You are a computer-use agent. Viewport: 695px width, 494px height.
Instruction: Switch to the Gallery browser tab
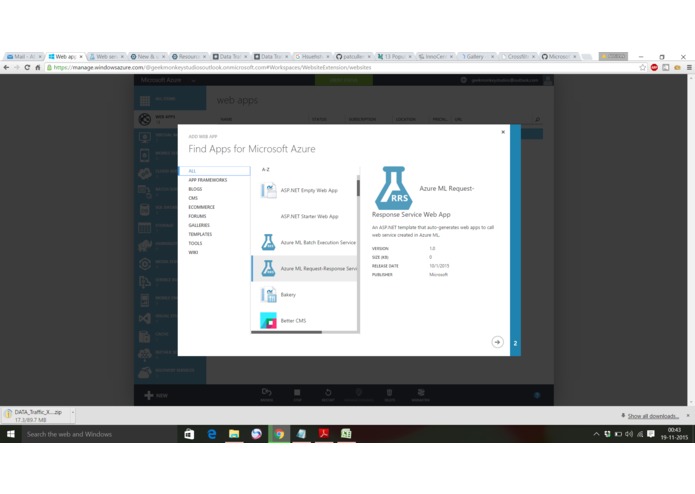tap(476, 56)
